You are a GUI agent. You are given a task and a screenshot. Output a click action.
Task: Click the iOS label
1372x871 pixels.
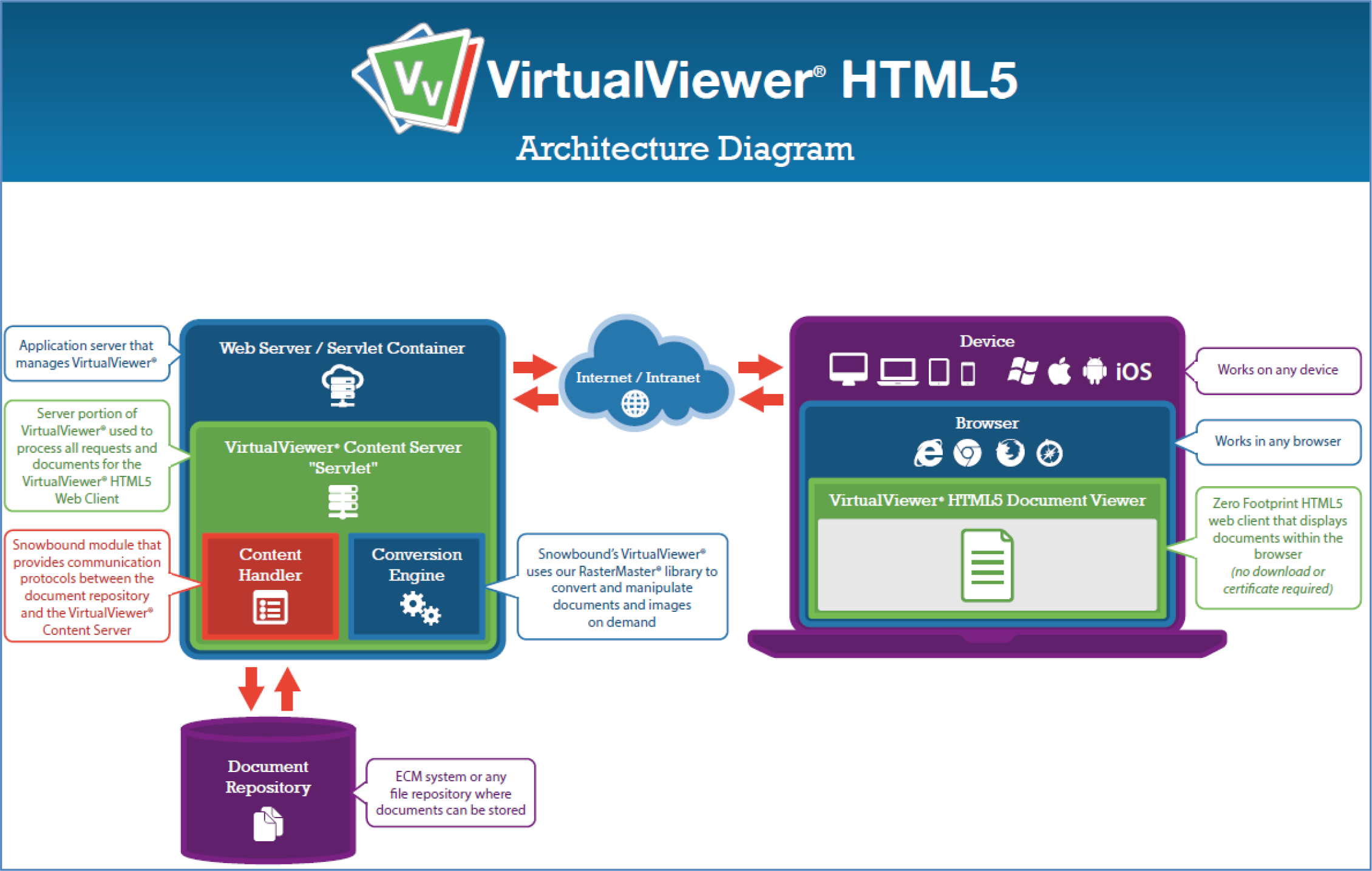tap(1133, 371)
